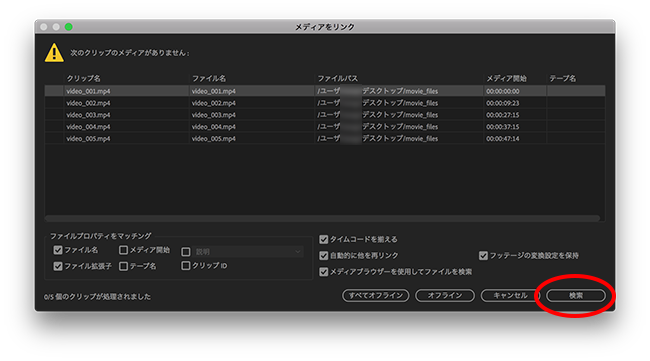The image size is (650, 361).
Task: Click the 検索 (Locate) button
Action: [x=576, y=296]
